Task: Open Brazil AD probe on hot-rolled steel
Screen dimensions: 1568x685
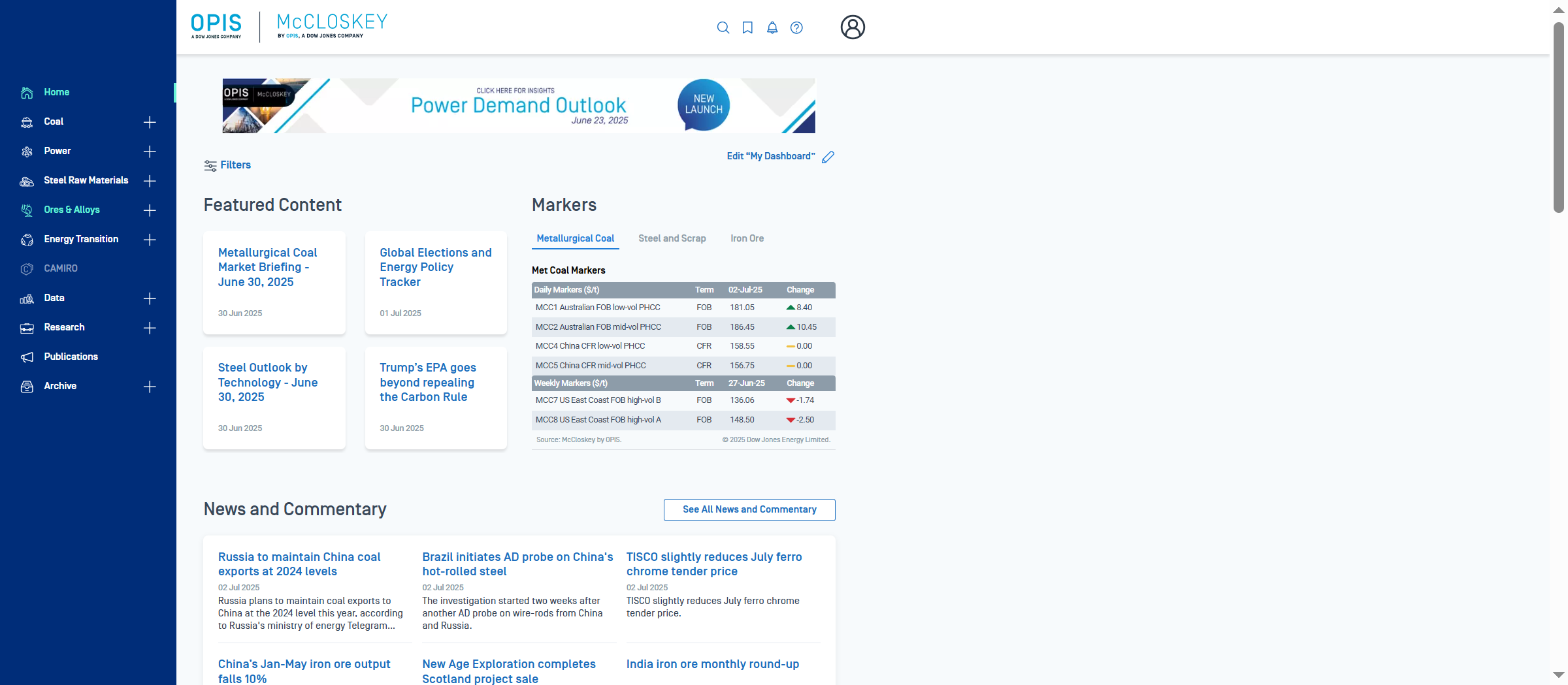Action: click(517, 564)
